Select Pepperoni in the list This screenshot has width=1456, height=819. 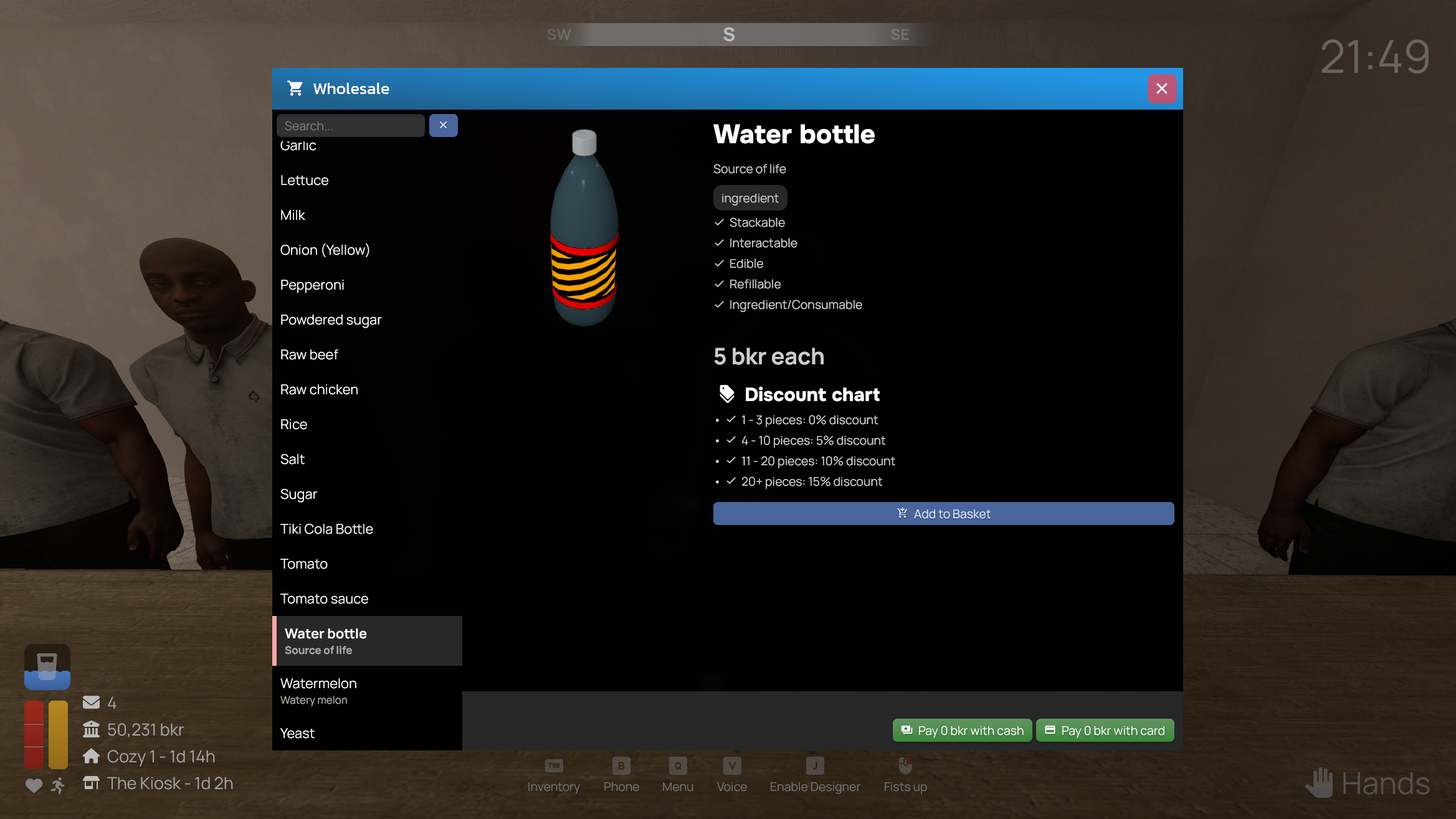click(x=367, y=285)
